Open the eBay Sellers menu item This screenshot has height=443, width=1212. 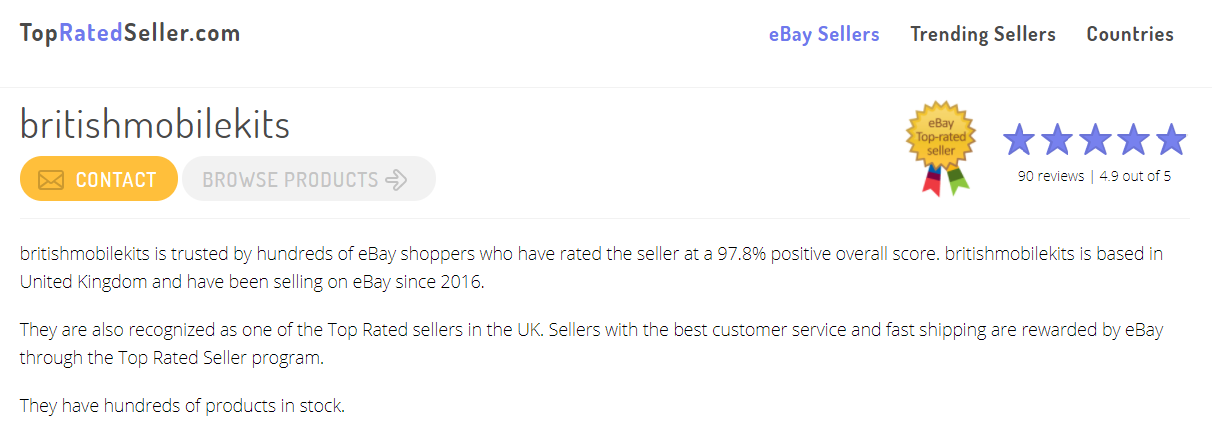[x=824, y=34]
